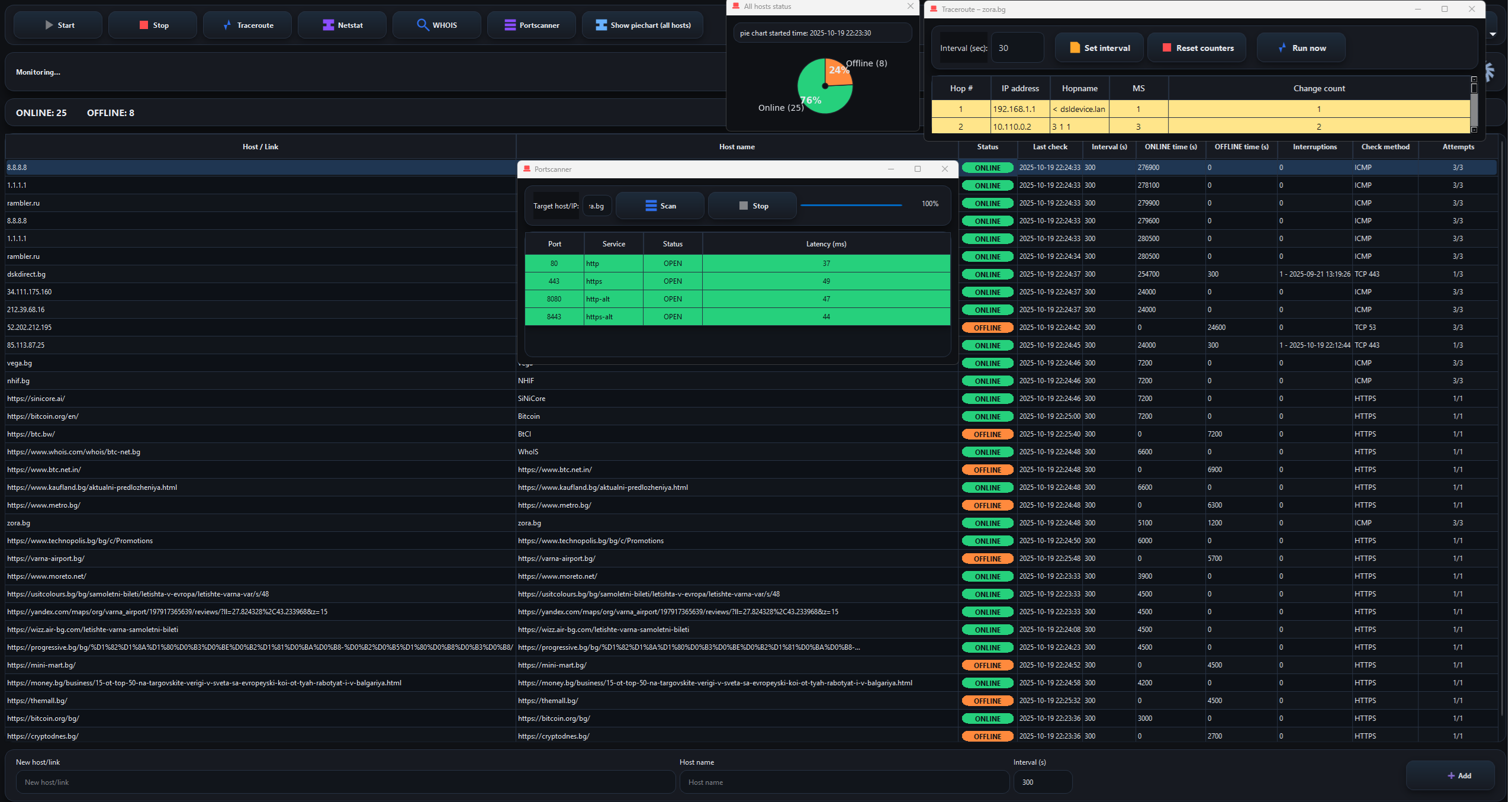Open the Netstat tool

[342, 25]
